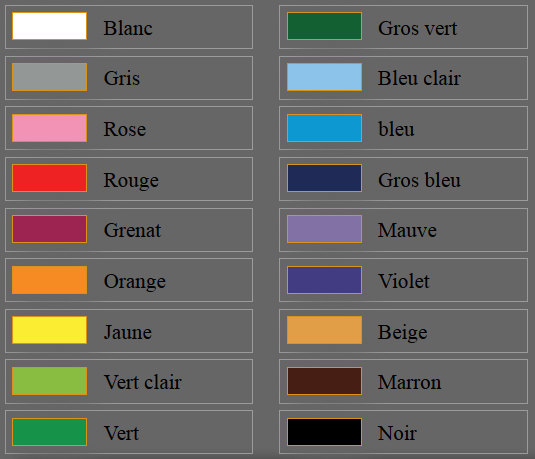Pick the Gros vert dark green swatch
This screenshot has height=459, width=535.
[324, 26]
